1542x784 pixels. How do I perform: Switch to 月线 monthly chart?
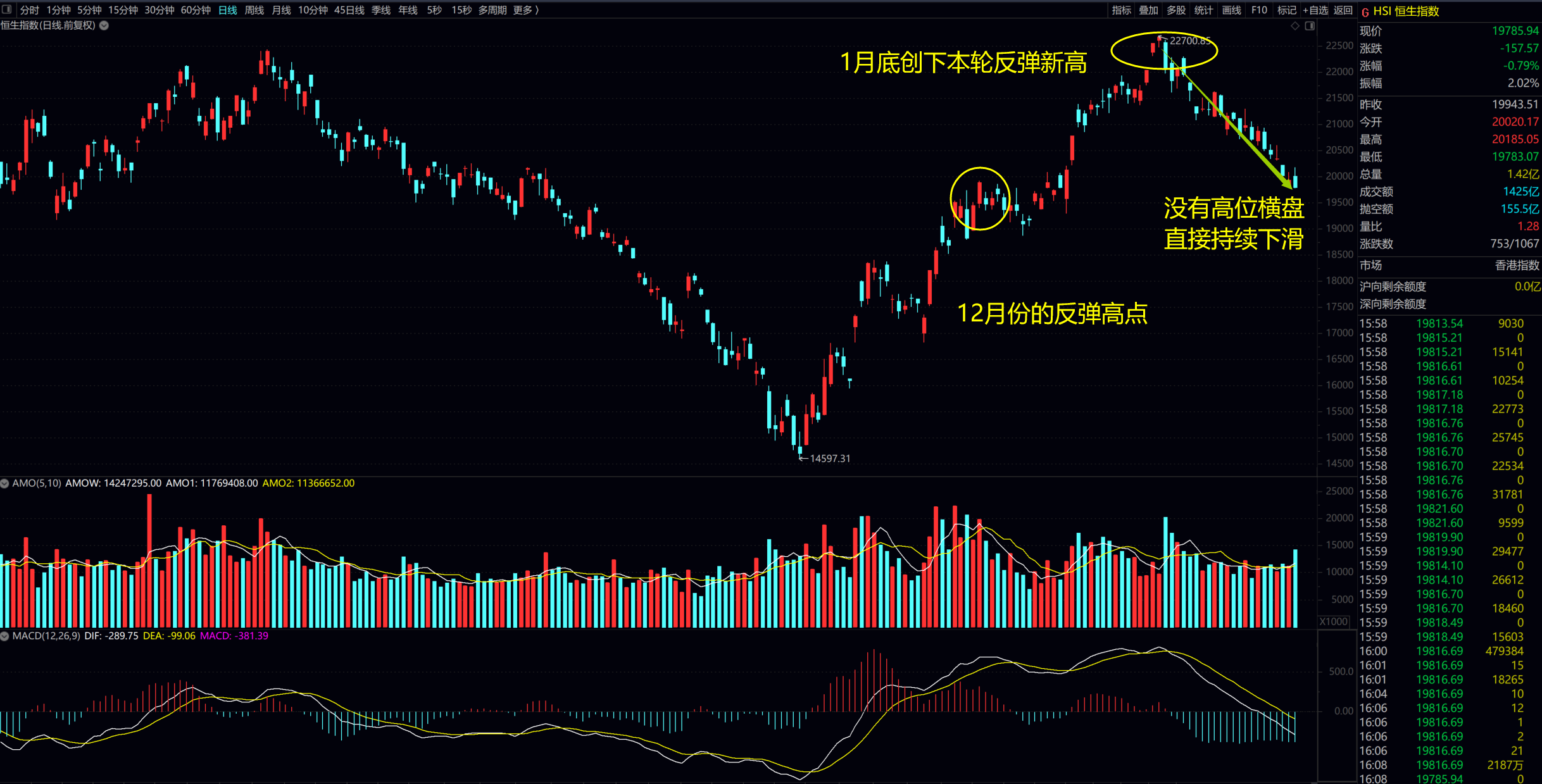coord(282,10)
